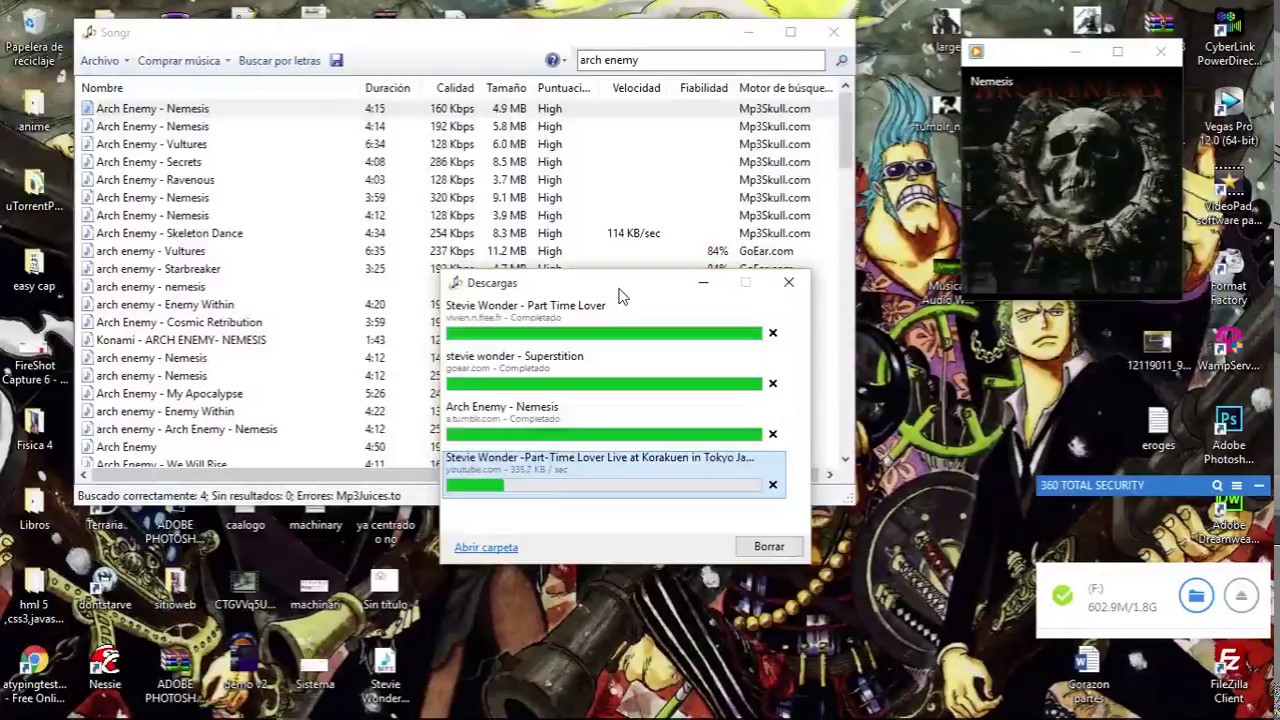1280x720 pixels.
Task: Click Buscar por letras in the Songr toolbar
Action: click(x=279, y=61)
